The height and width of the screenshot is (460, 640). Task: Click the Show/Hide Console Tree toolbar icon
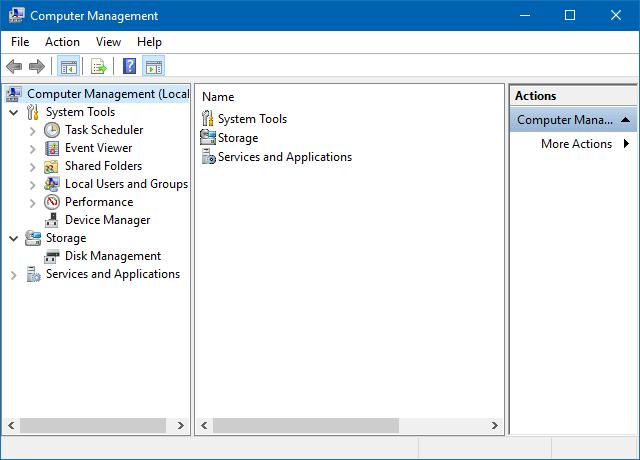point(69,67)
